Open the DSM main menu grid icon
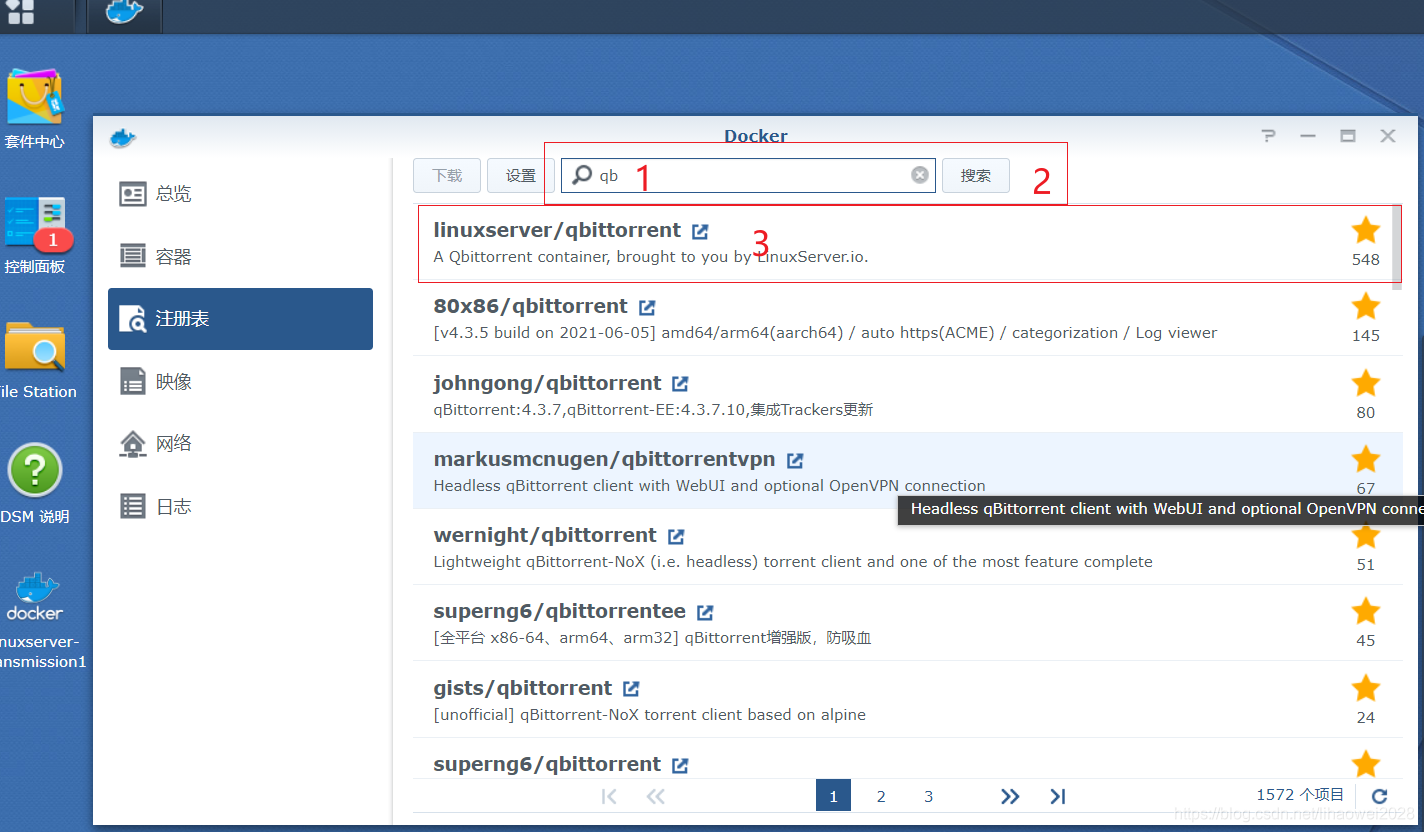Viewport: 1424px width, 832px height. 20,12
